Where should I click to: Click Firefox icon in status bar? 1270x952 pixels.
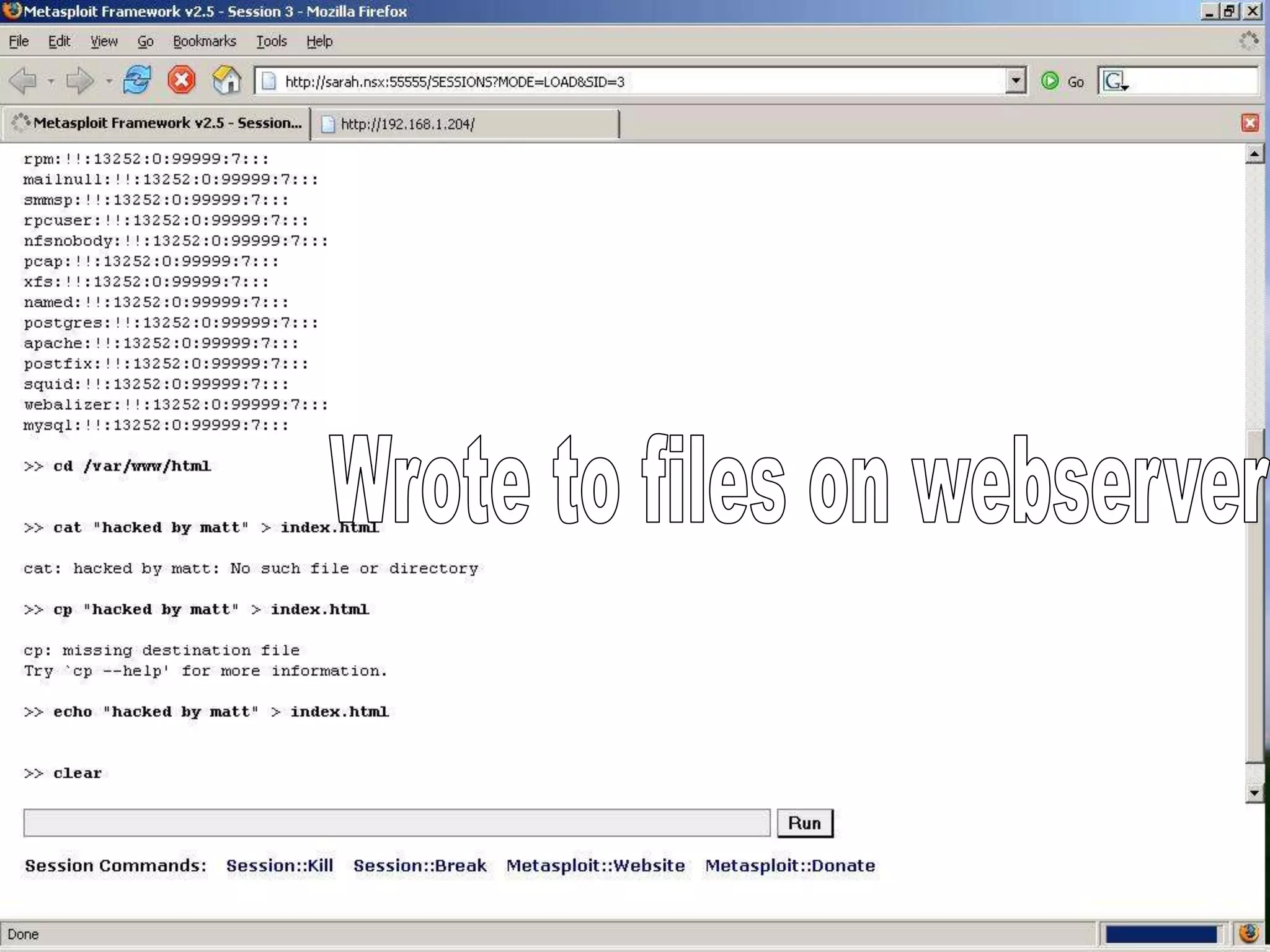1248,933
